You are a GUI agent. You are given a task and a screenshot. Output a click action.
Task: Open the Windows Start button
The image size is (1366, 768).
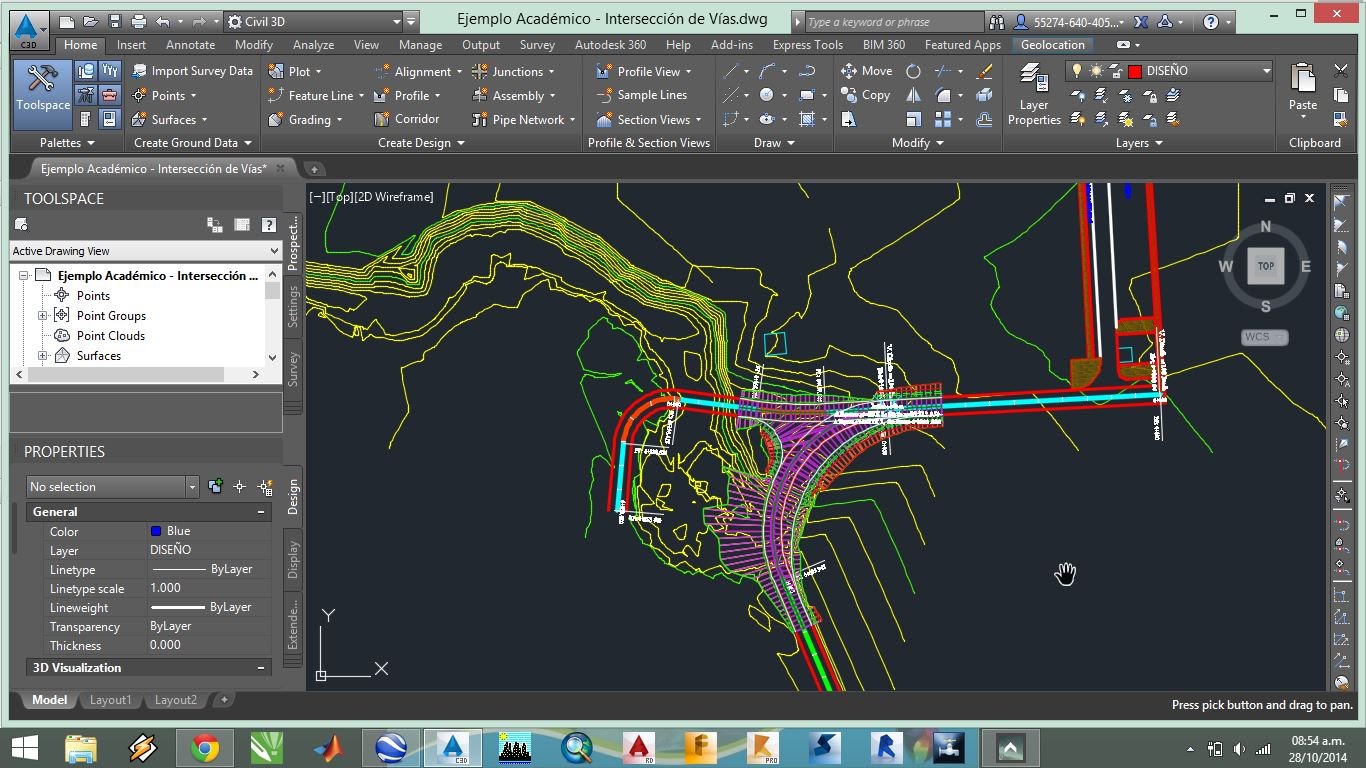click(x=24, y=747)
